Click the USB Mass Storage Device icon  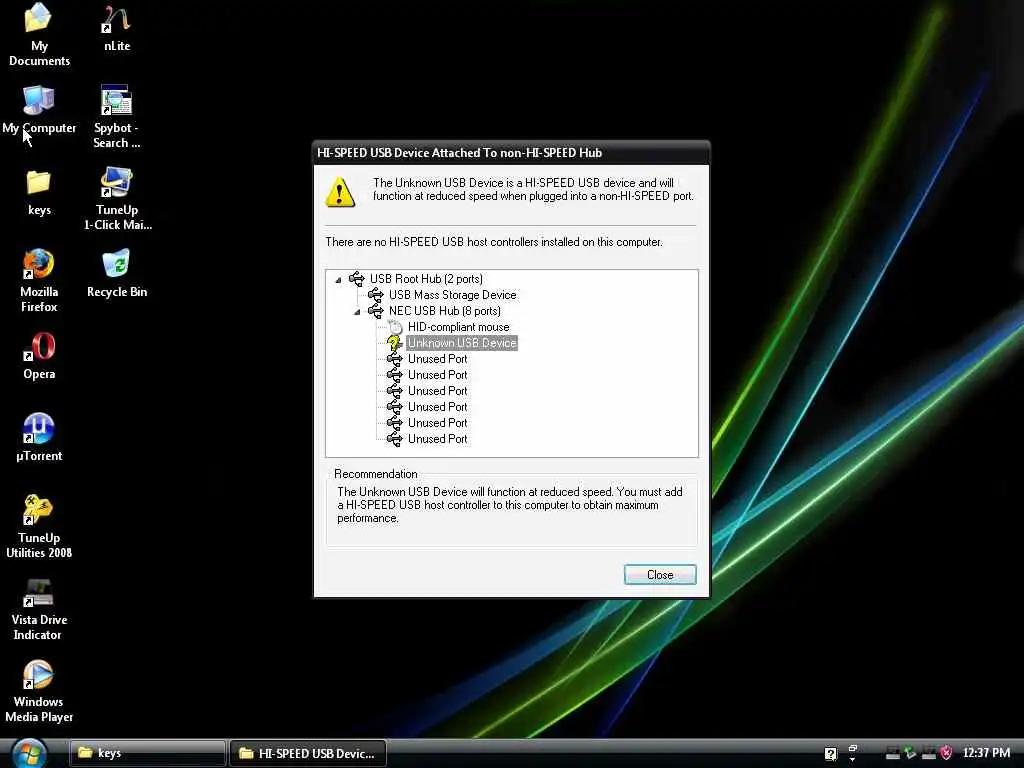(376, 295)
